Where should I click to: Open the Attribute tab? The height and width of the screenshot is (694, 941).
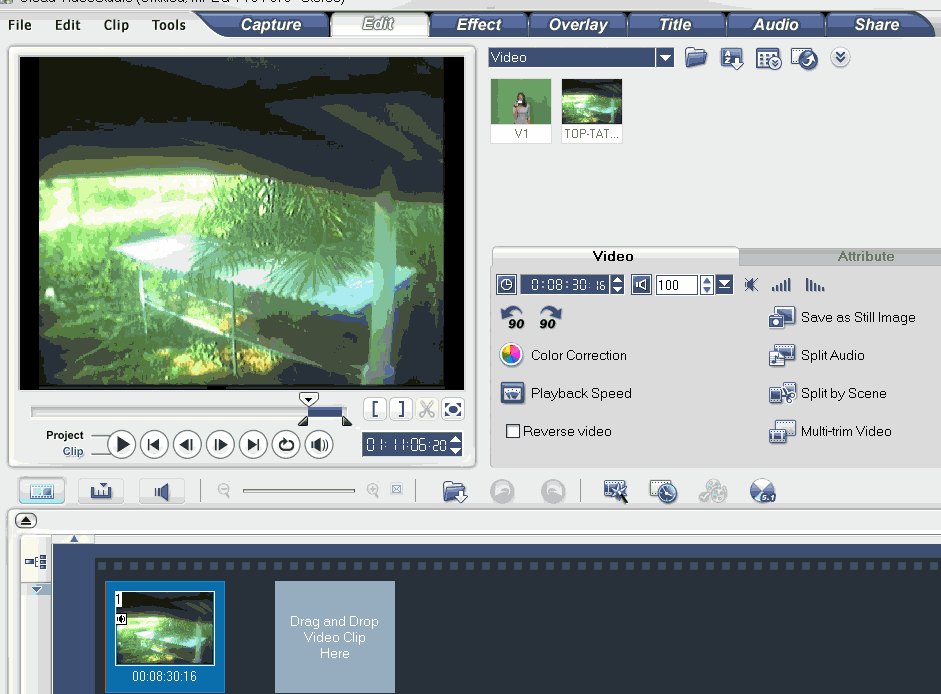[865, 256]
